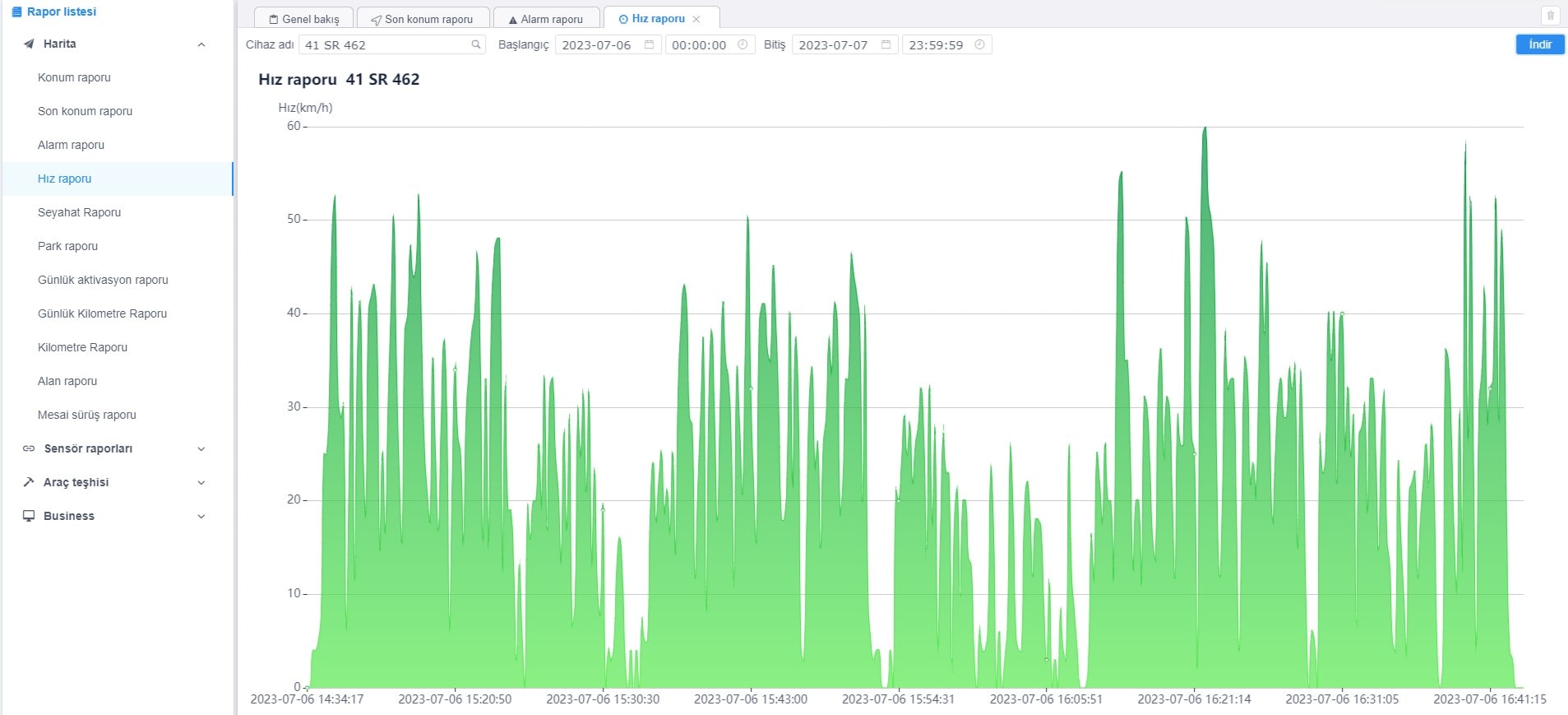
Task: Click the start time field 00:00:00
Action: pos(710,44)
